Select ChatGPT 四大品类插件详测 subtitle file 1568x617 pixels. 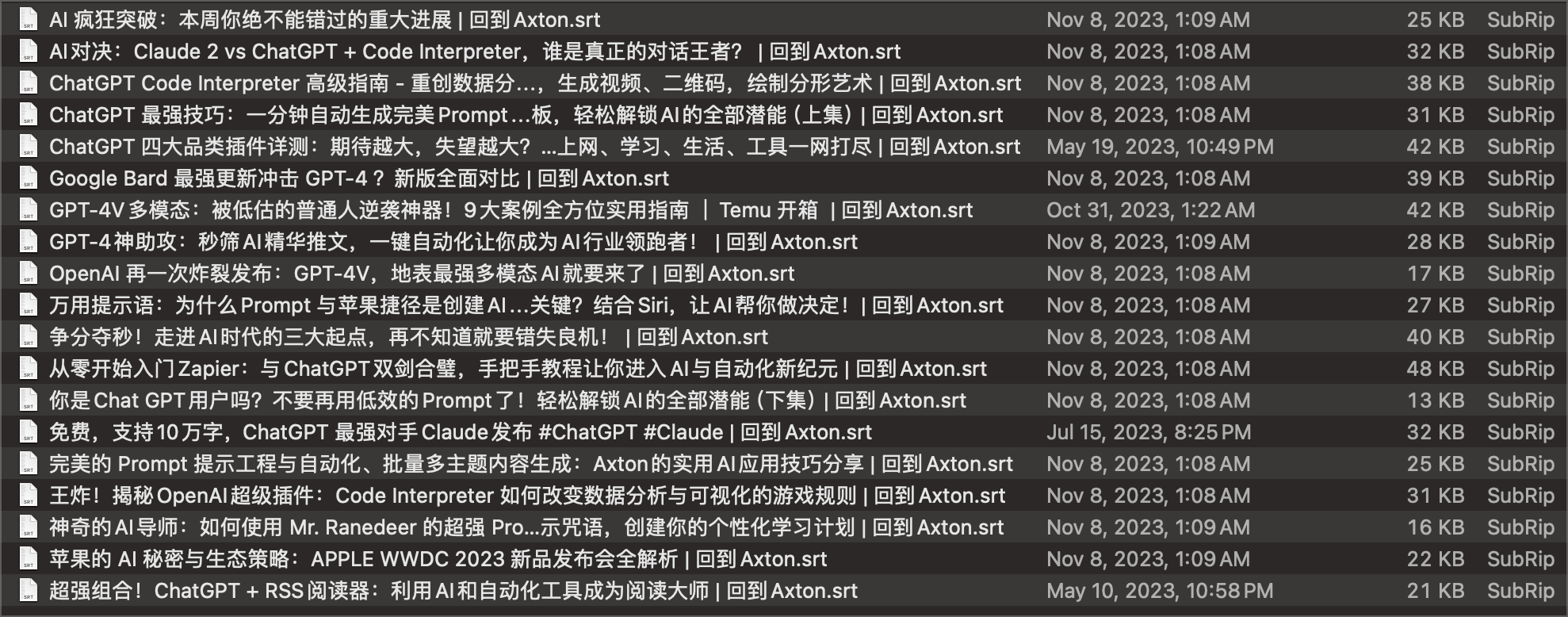coord(534,147)
